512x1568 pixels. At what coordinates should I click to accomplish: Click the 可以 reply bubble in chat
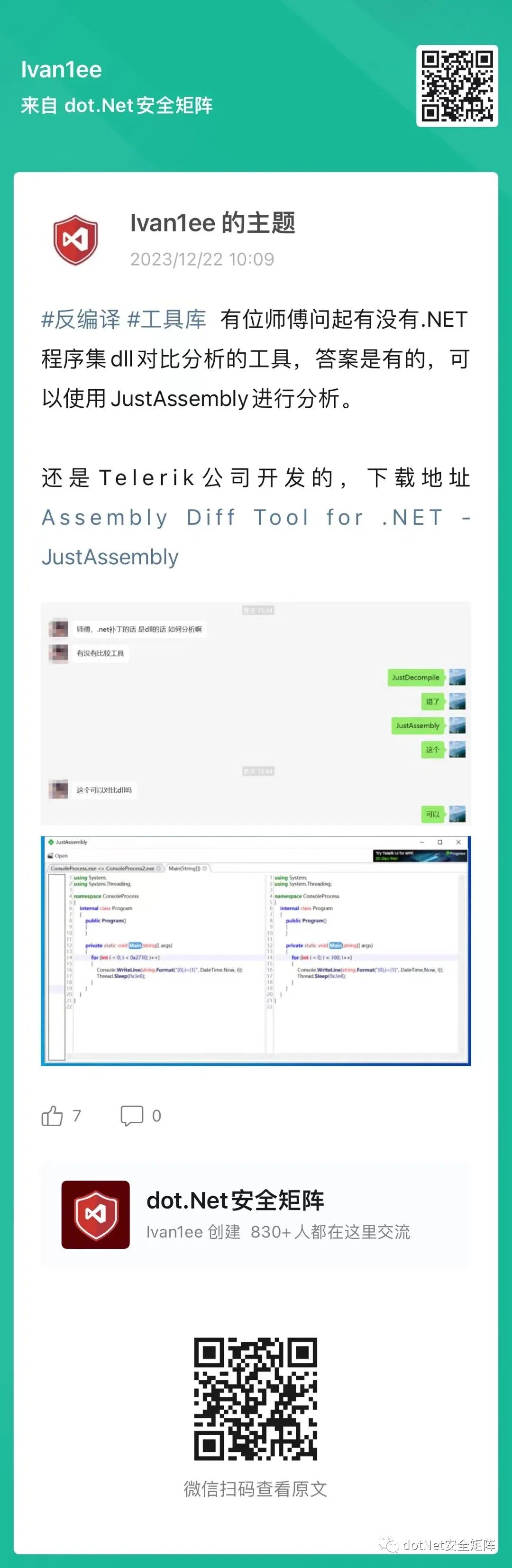click(433, 814)
